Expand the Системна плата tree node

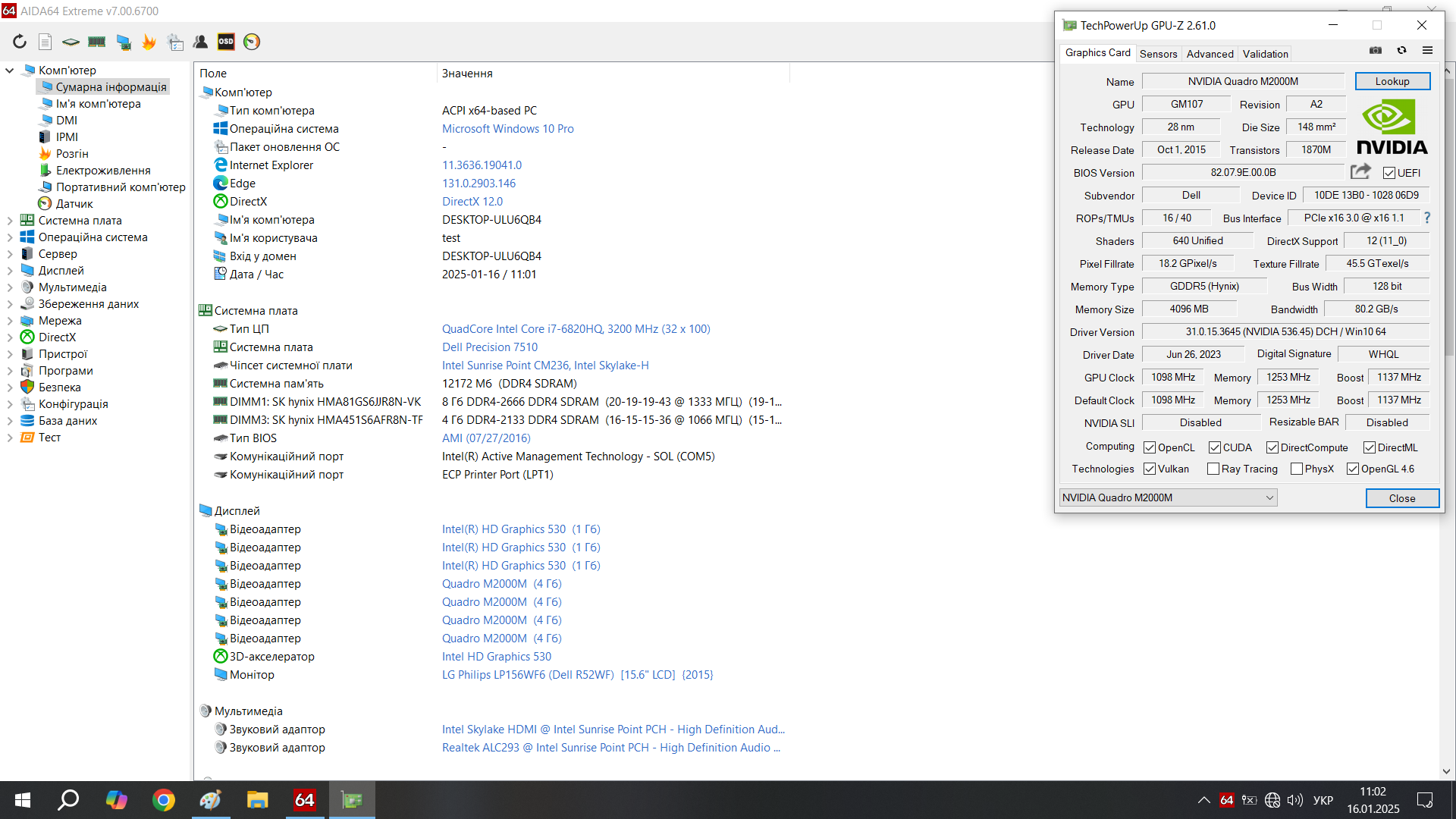(x=10, y=221)
